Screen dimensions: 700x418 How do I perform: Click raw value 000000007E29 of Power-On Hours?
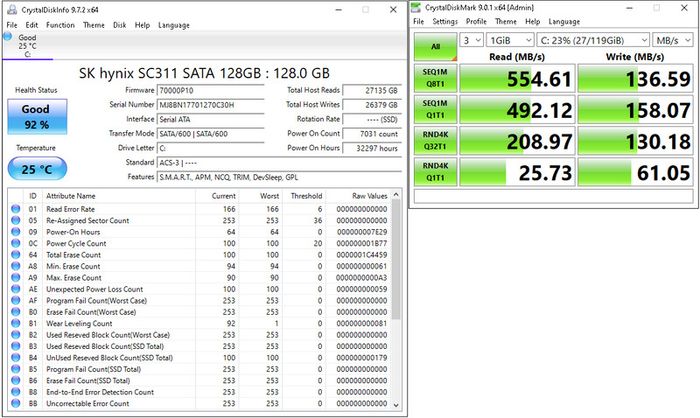click(x=362, y=232)
